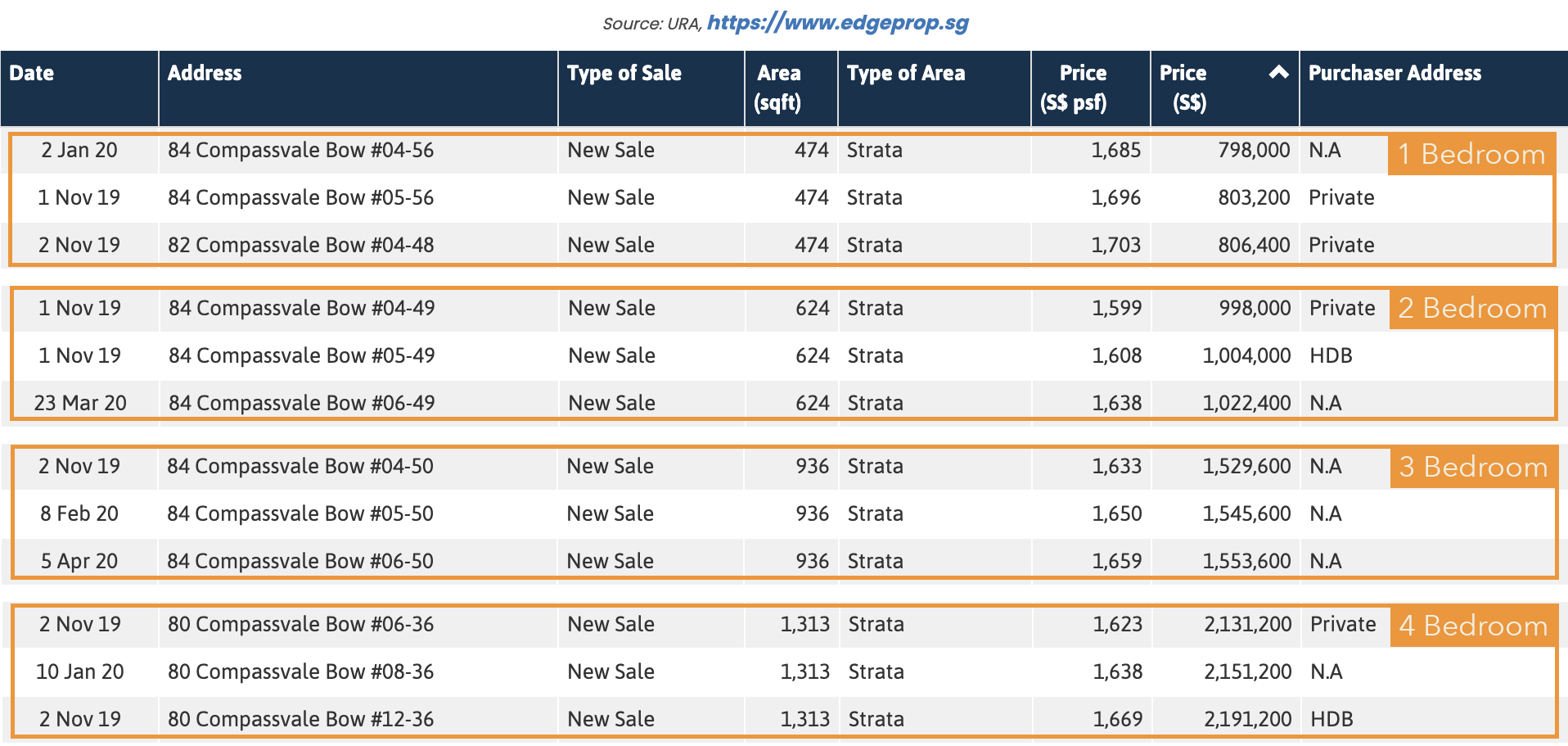This screenshot has width=1568, height=746.
Task: Click the price 1,529,600
Action: pos(1246,467)
